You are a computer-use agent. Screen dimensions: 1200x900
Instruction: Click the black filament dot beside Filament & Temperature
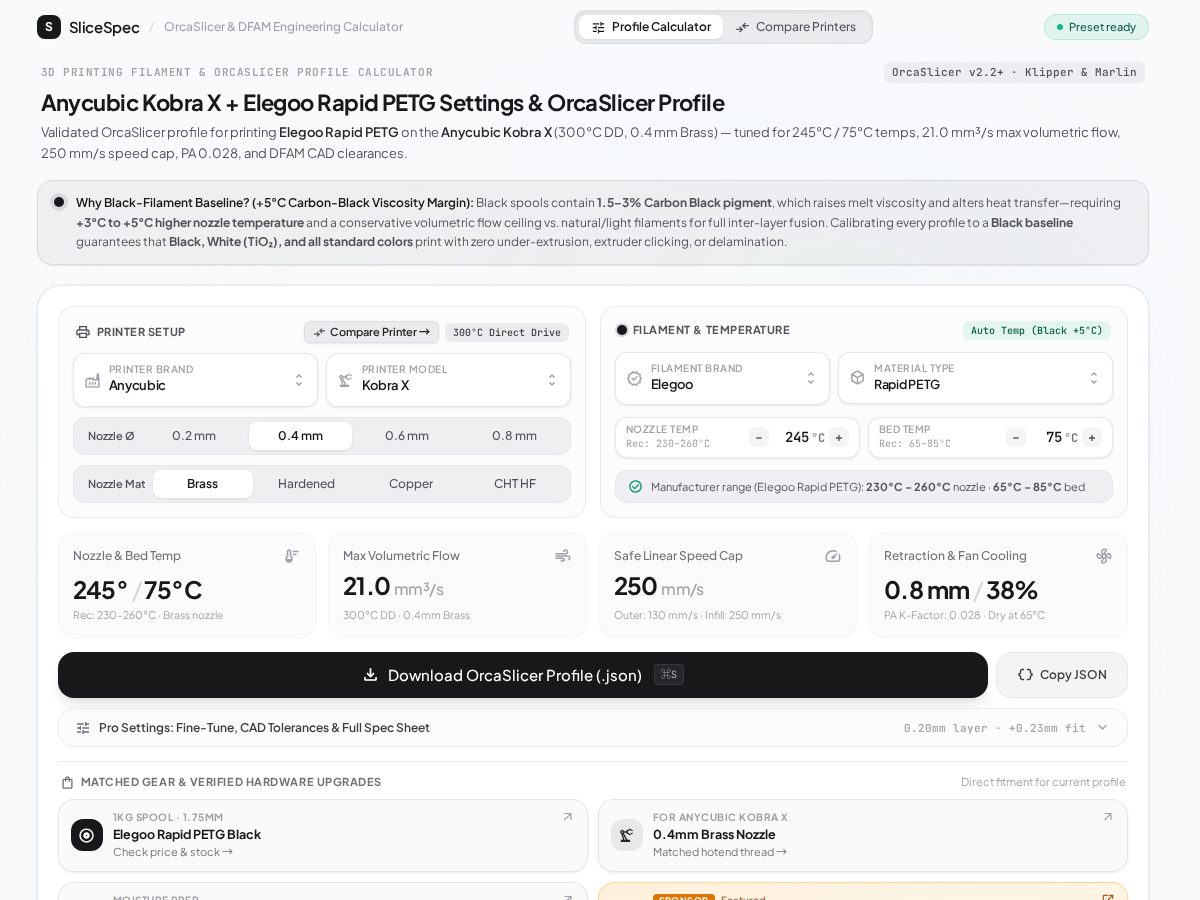(622, 330)
